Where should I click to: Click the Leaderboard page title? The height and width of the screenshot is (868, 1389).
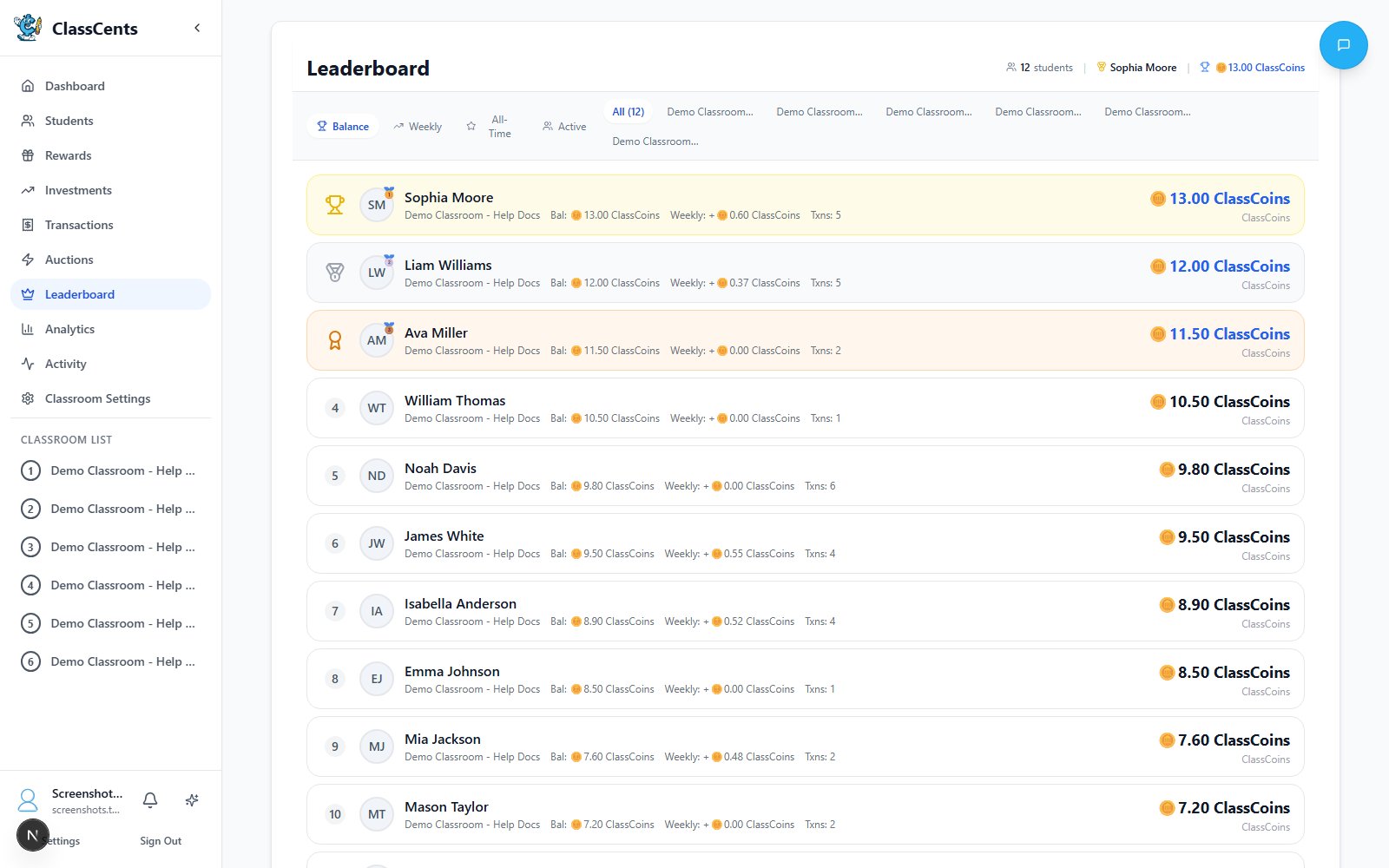[x=368, y=69]
